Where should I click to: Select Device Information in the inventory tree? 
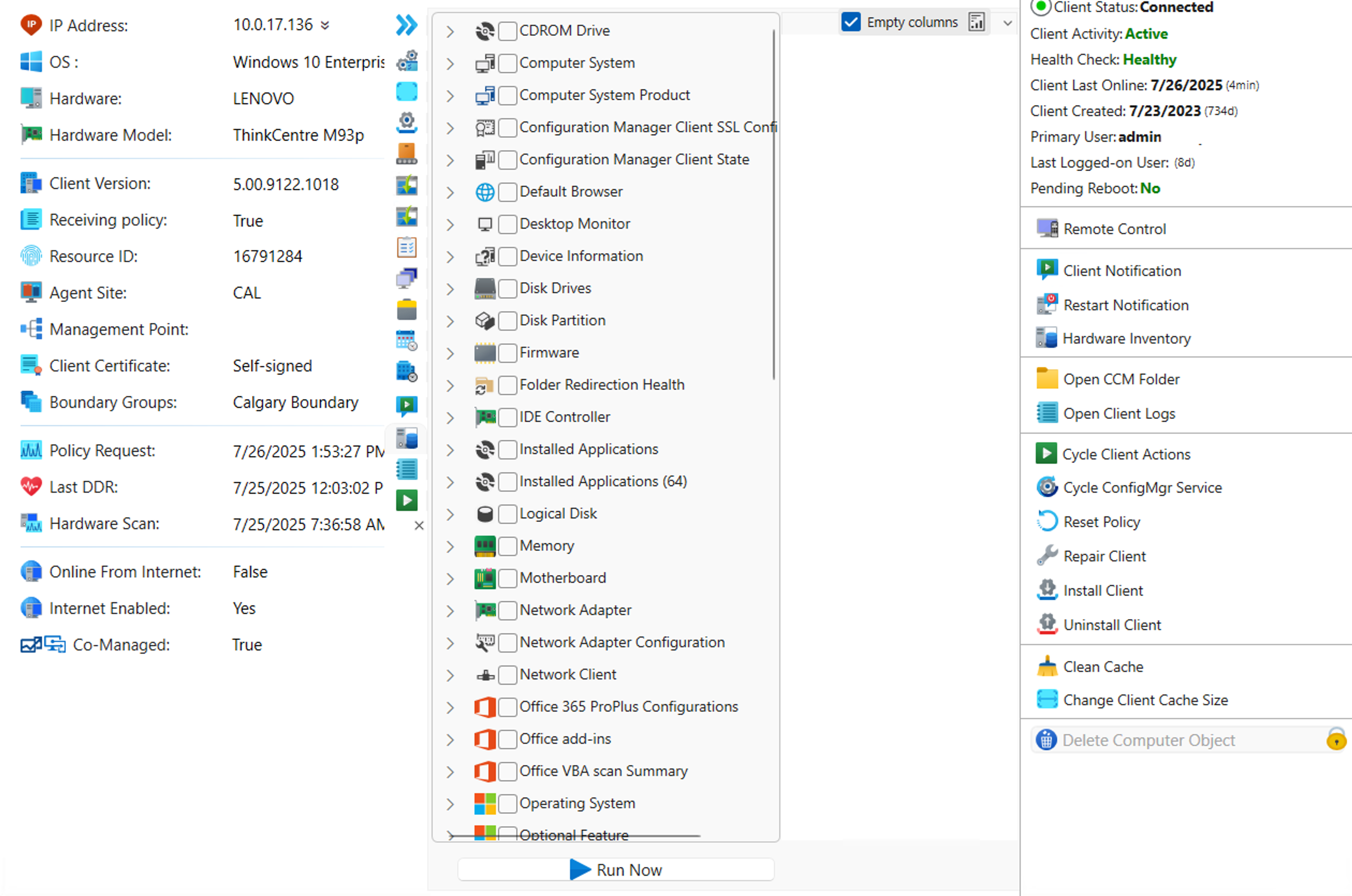pyautogui.click(x=581, y=256)
